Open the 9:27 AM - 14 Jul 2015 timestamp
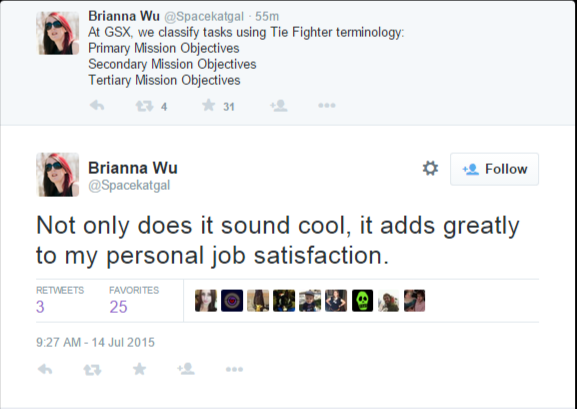This screenshot has width=577, height=409. (95, 342)
